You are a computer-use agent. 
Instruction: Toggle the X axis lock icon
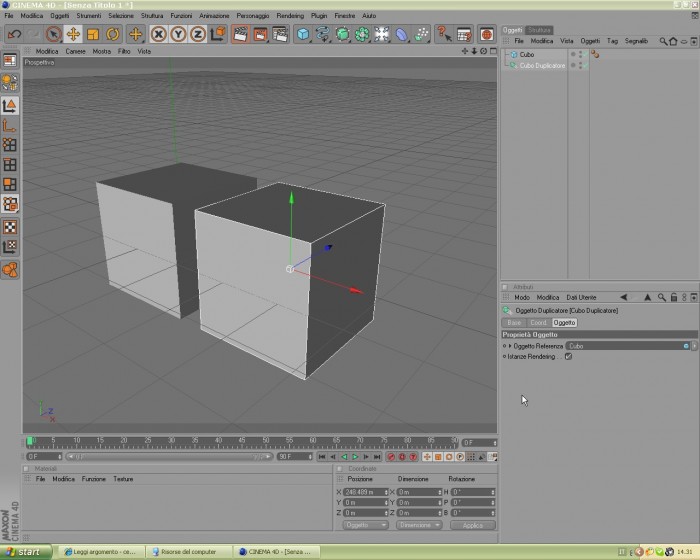pos(158,34)
